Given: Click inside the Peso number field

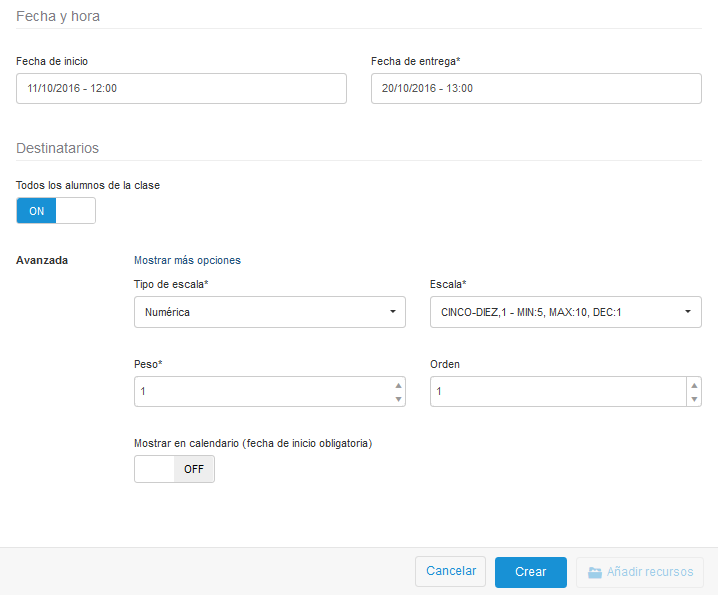Looking at the screenshot, I should 260,392.
